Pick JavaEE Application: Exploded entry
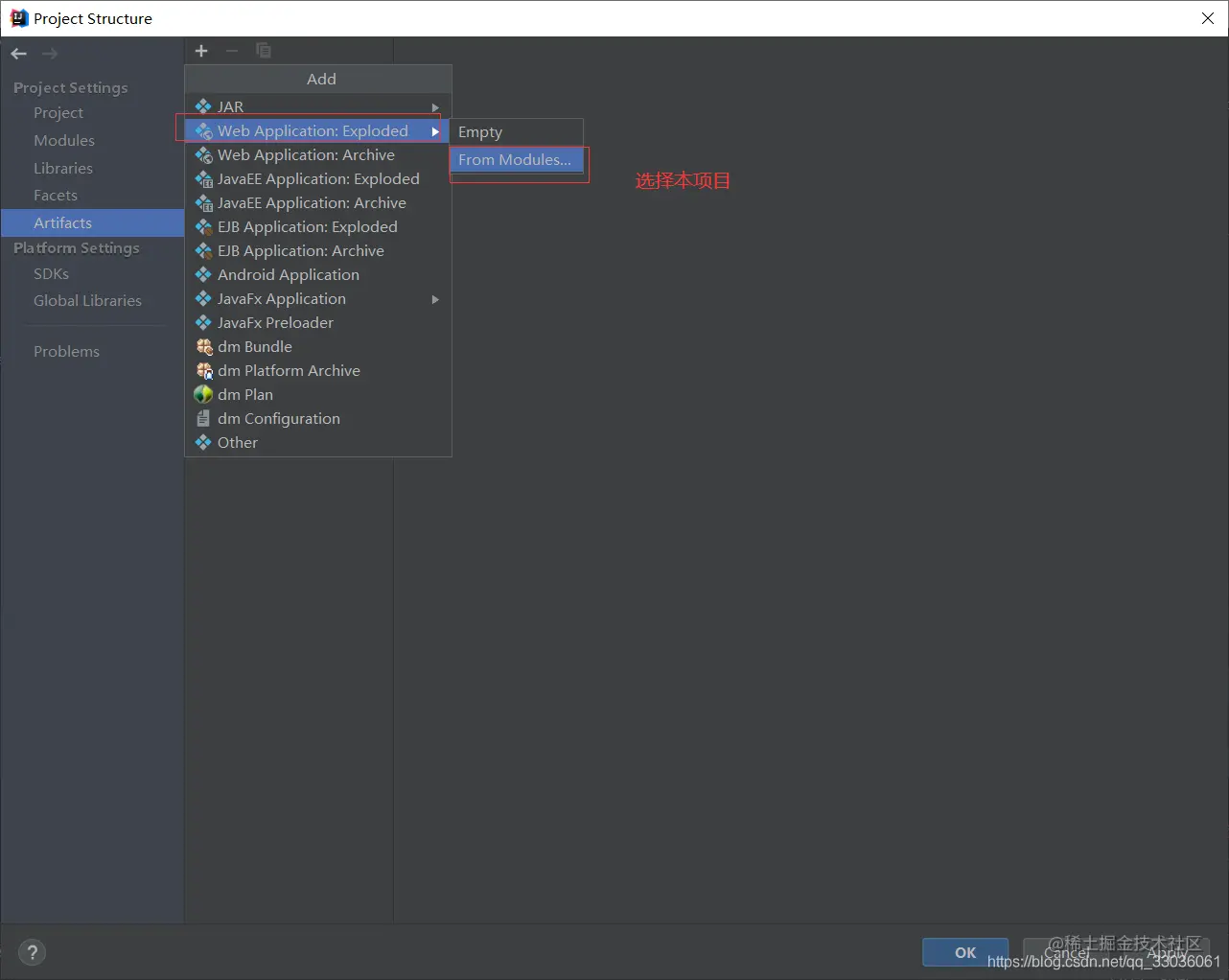This screenshot has width=1229, height=980. pyautogui.click(x=317, y=178)
